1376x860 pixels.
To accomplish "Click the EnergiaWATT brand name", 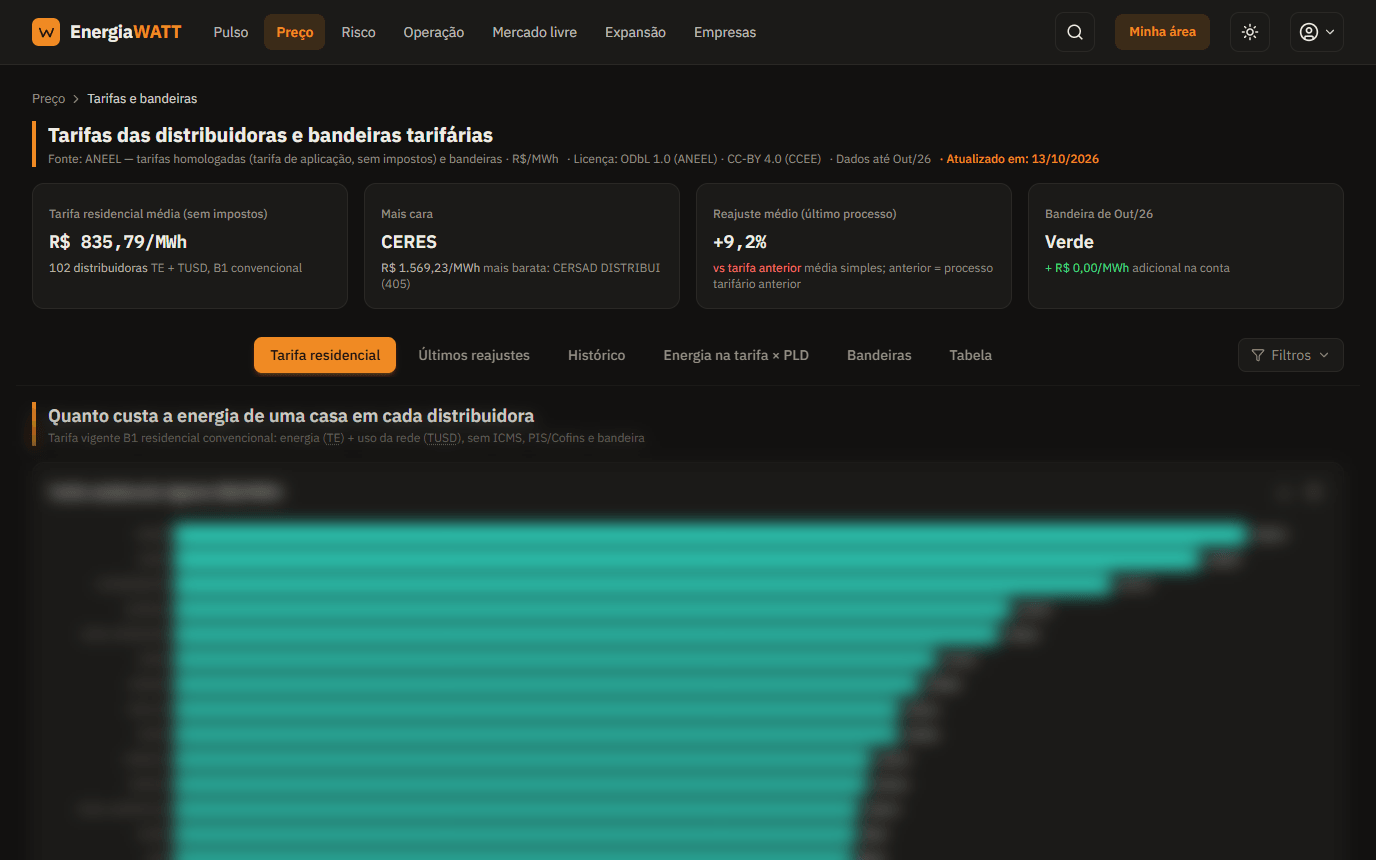I will click(x=126, y=32).
